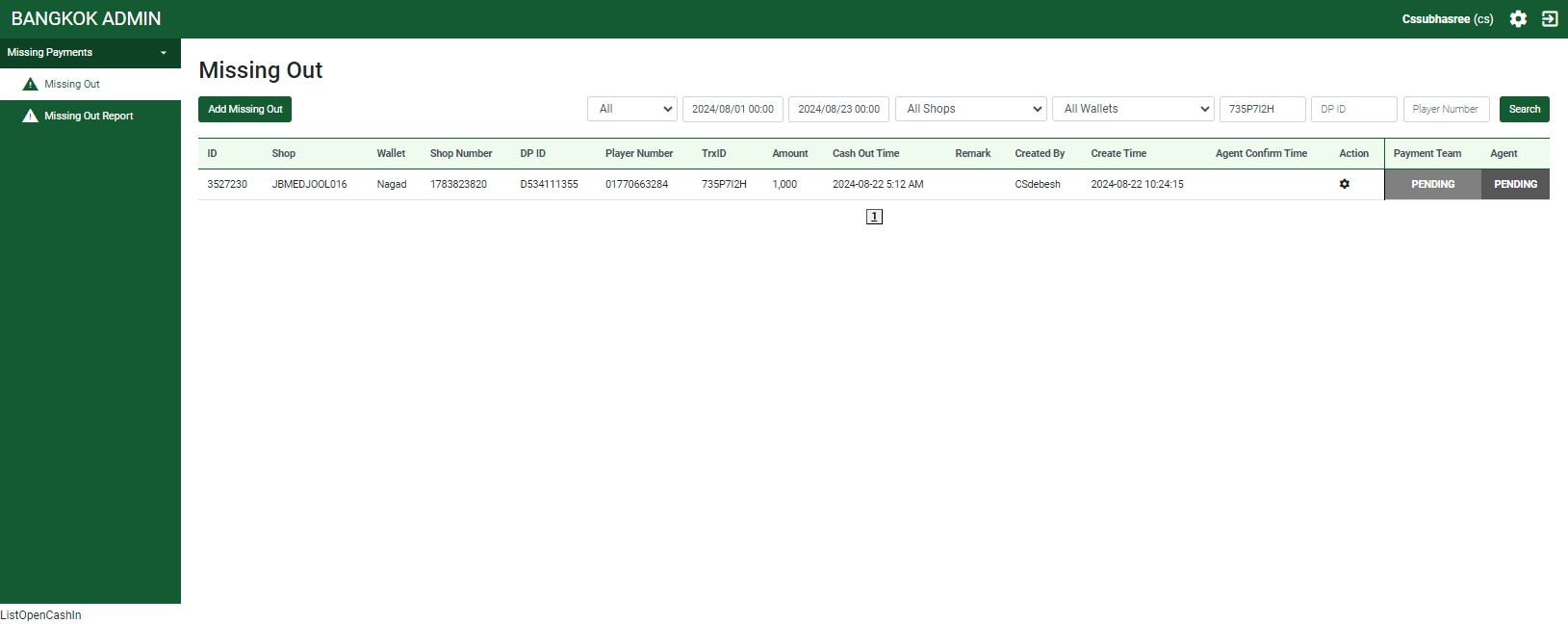Image resolution: width=1568 pixels, height=624 pixels.
Task: Click the Nagad wallet cell
Action: coord(392,184)
